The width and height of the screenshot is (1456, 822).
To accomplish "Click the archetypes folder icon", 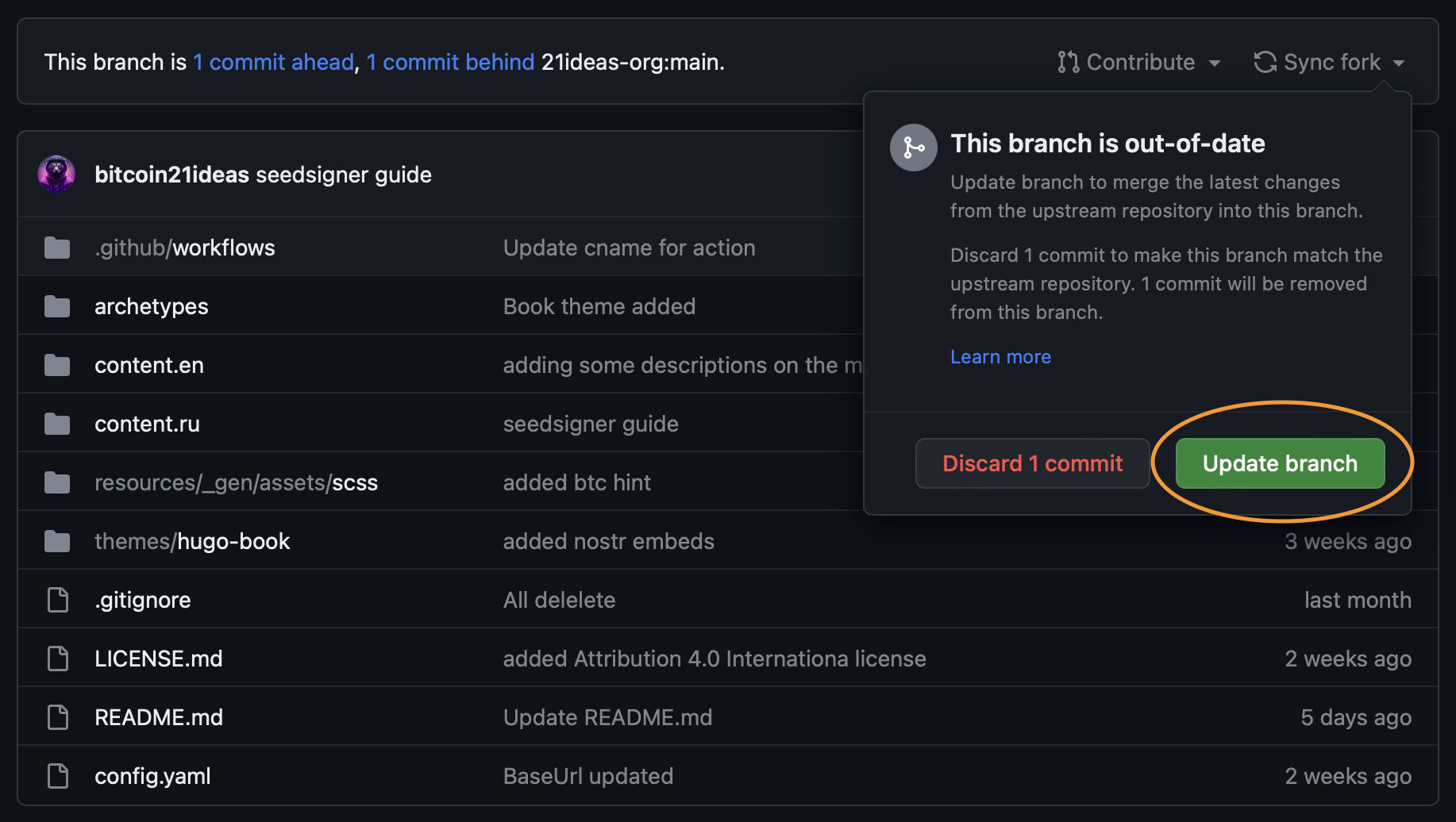I will [57, 306].
